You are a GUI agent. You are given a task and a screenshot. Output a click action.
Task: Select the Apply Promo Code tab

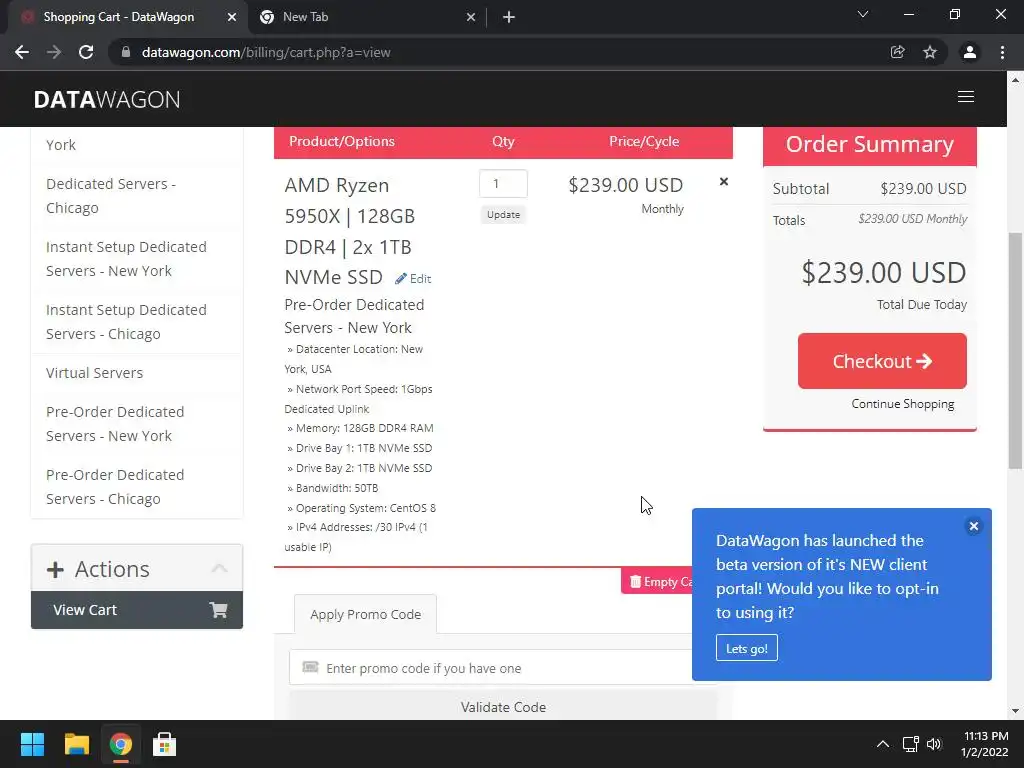pyautogui.click(x=365, y=615)
